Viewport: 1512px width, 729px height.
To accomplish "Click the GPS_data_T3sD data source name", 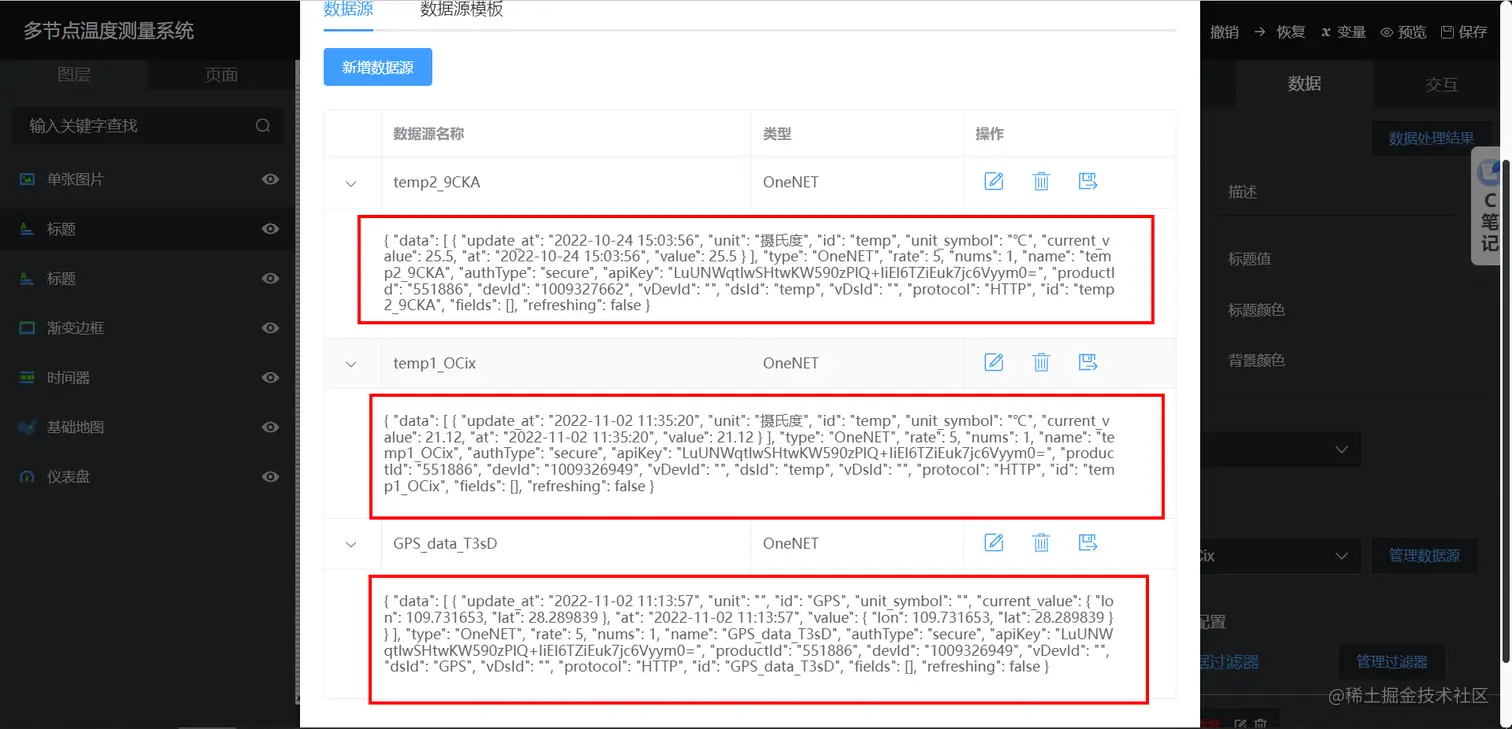I will [445, 543].
